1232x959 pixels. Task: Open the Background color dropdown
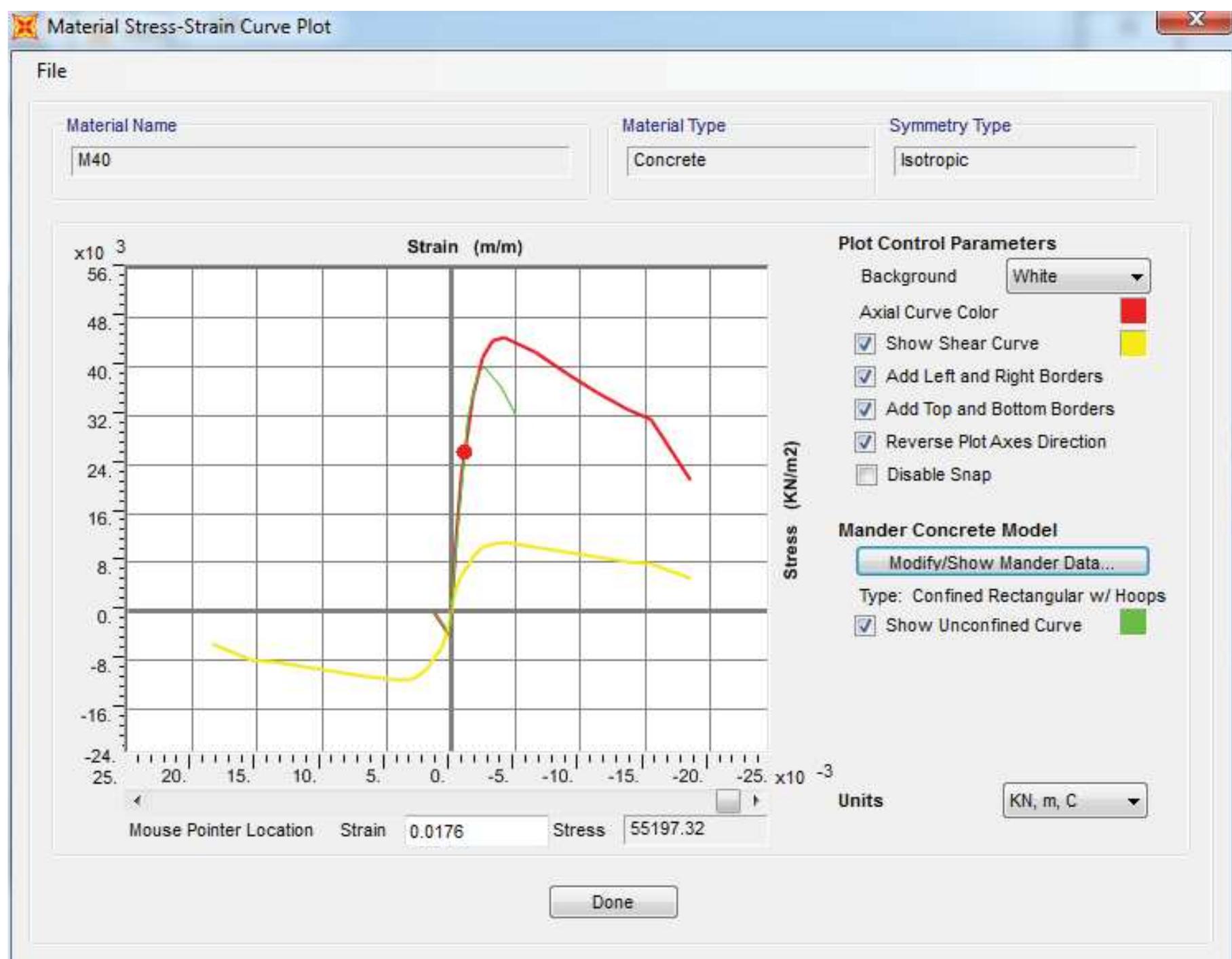[x=1078, y=276]
